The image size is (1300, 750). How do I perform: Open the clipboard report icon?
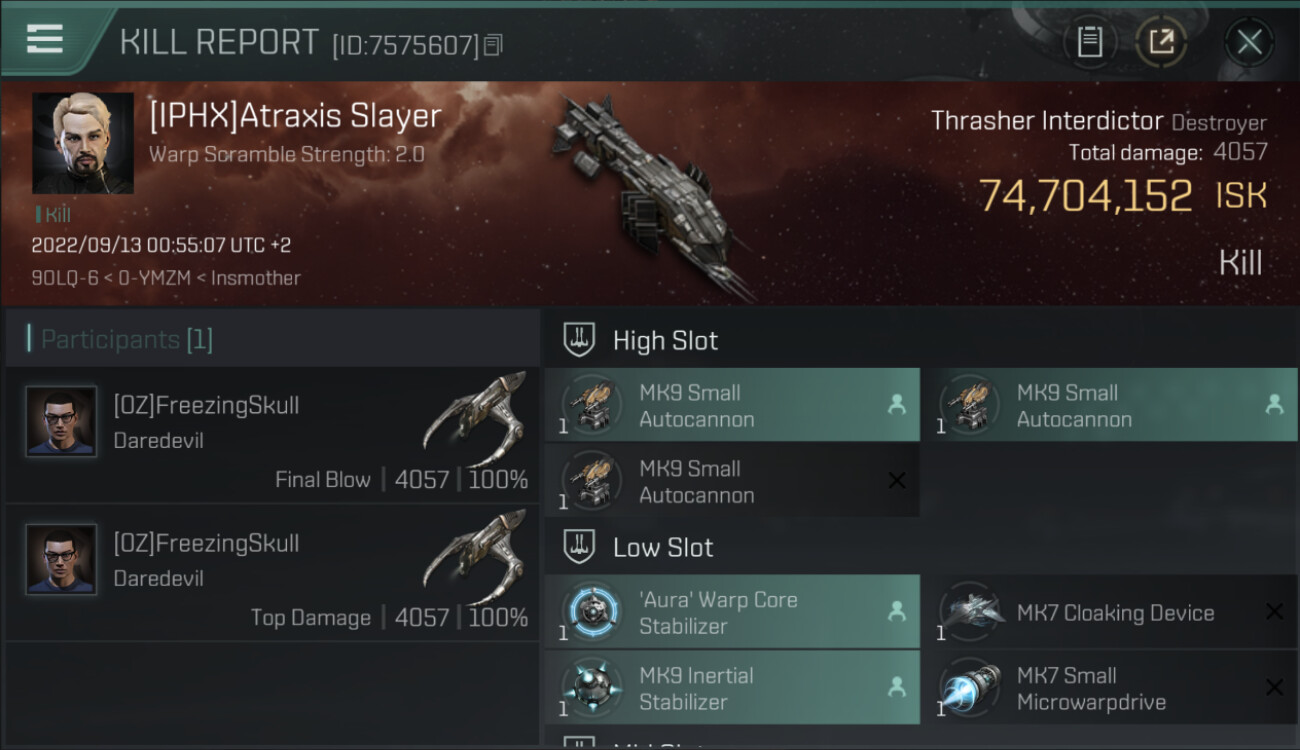(1090, 42)
